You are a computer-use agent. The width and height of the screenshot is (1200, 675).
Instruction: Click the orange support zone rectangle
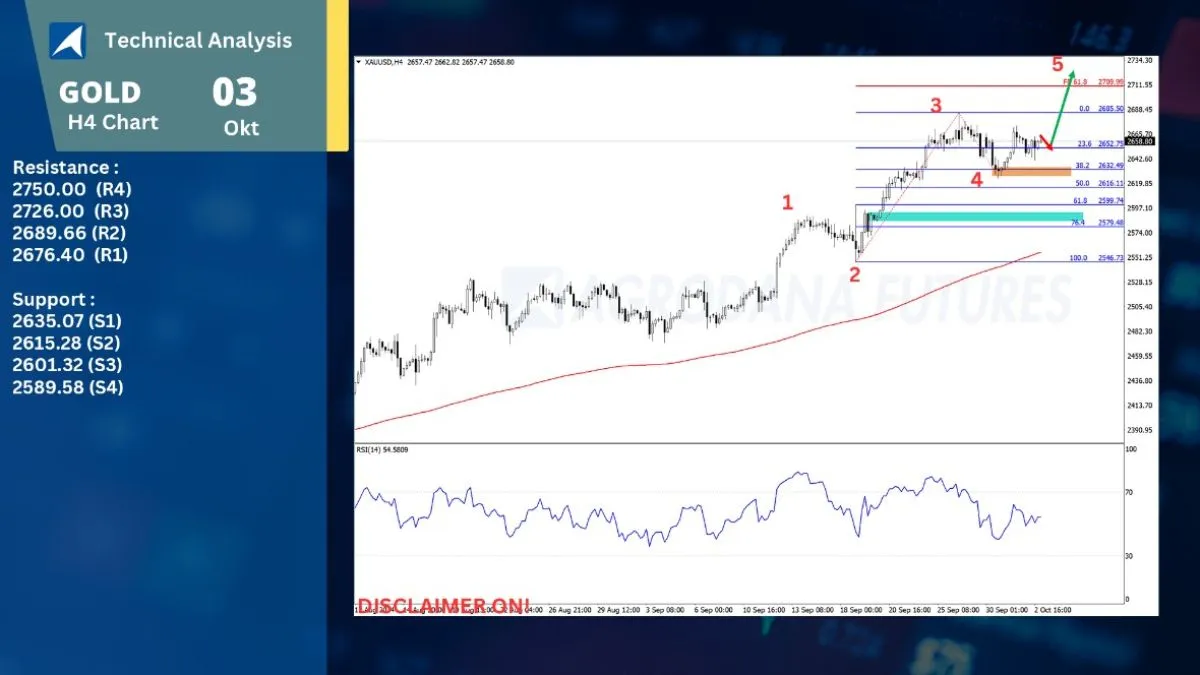click(1031, 172)
